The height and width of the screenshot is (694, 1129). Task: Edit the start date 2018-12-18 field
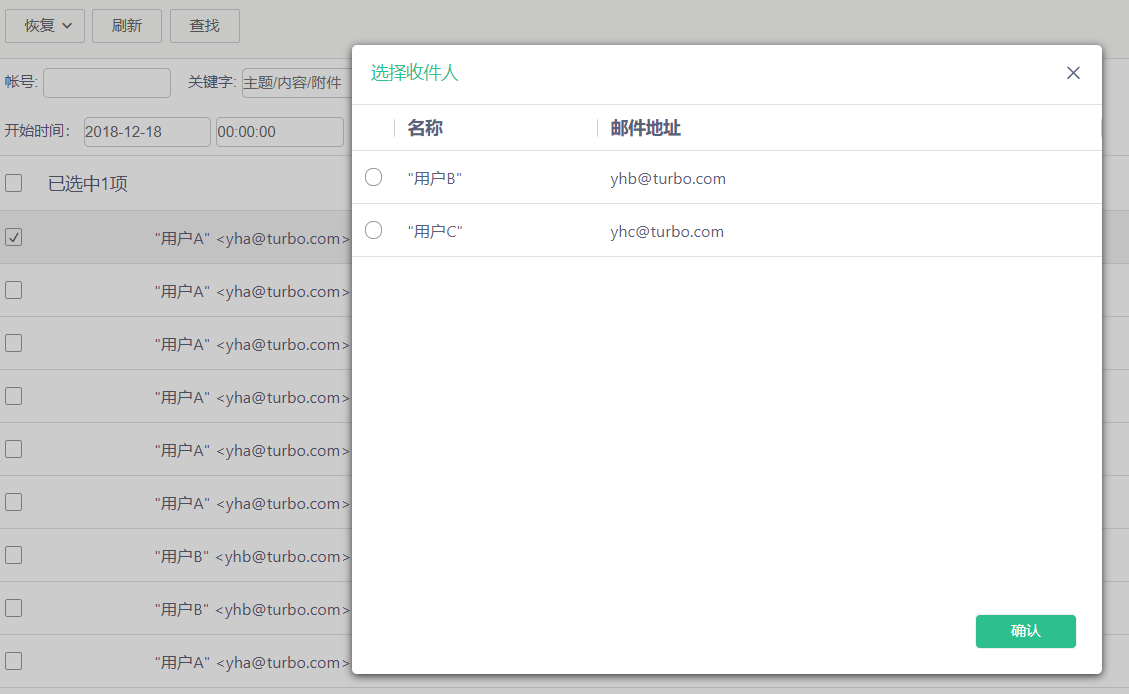point(147,132)
